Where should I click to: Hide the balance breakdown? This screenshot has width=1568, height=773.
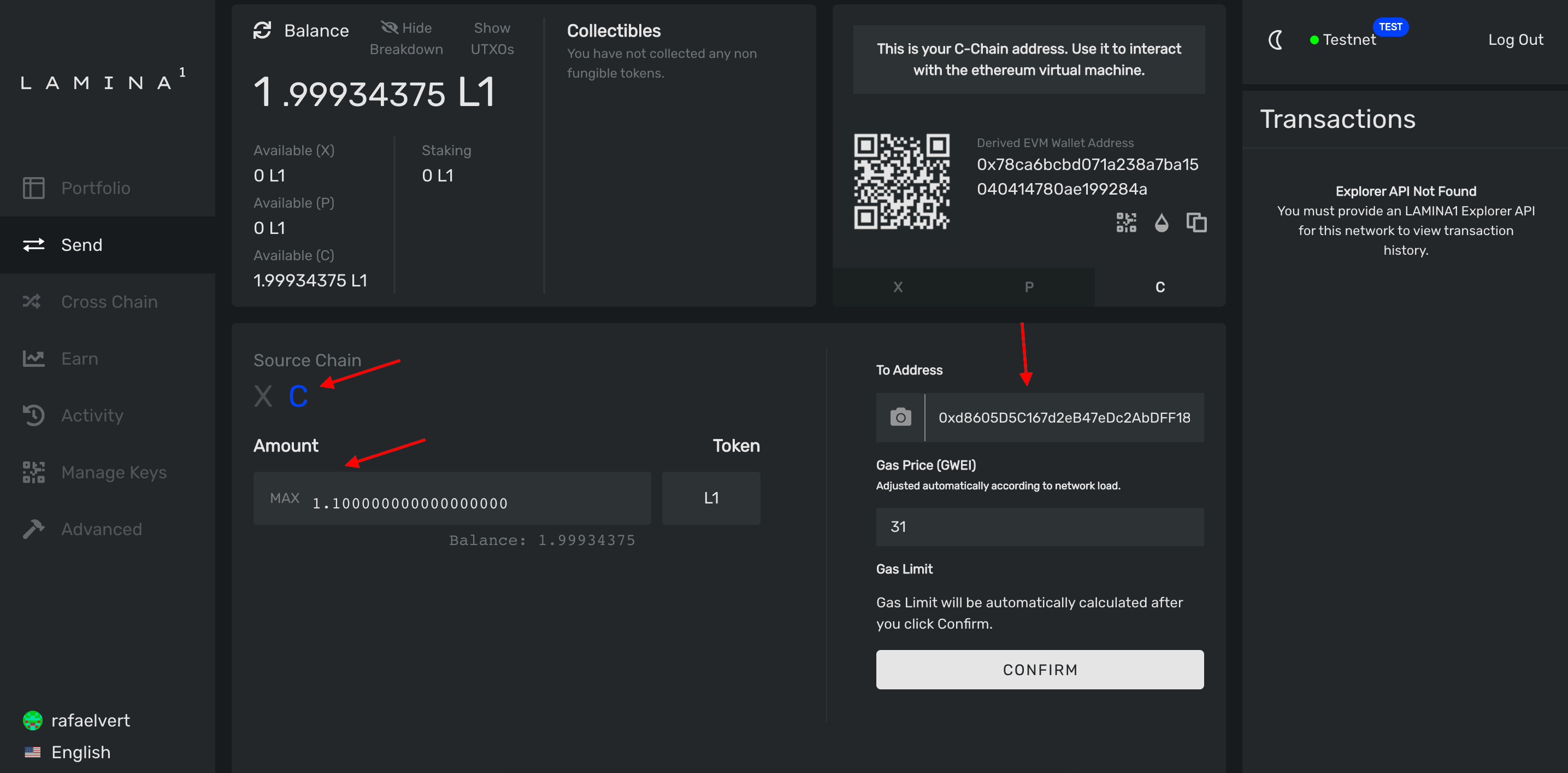click(406, 38)
